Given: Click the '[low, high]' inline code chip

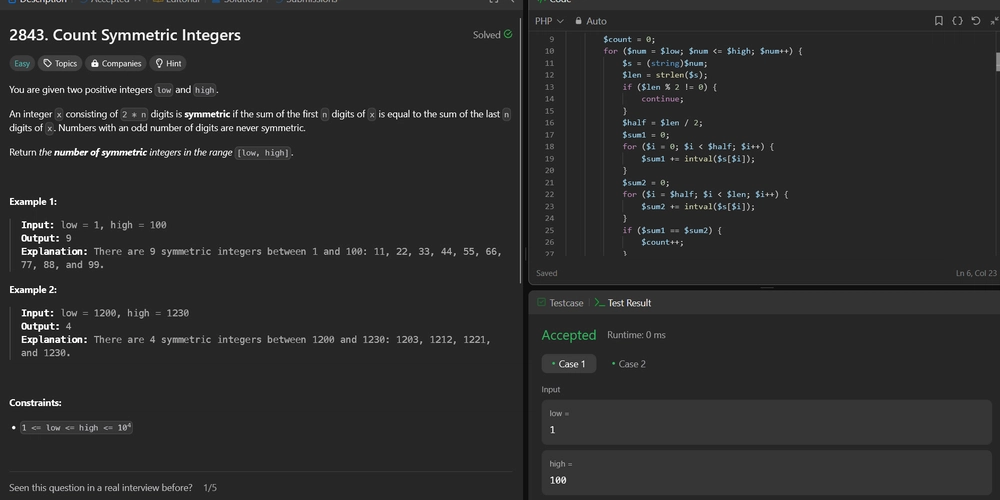Looking at the screenshot, I should pyautogui.click(x=263, y=153).
